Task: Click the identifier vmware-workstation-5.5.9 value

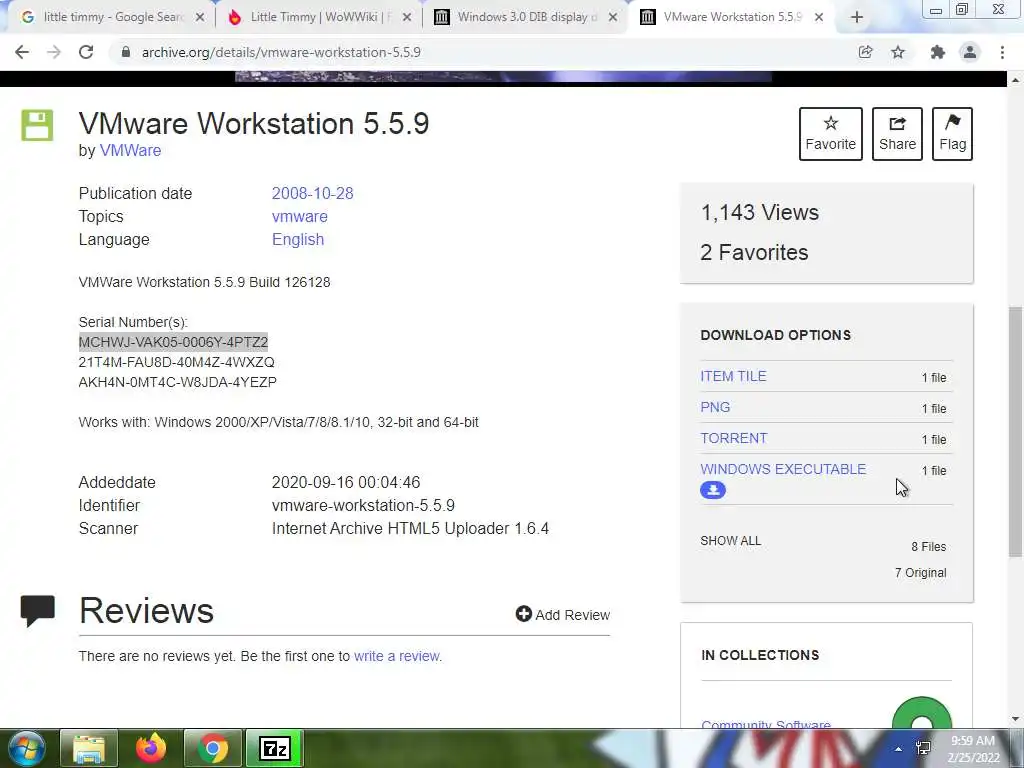Action: [x=363, y=505]
